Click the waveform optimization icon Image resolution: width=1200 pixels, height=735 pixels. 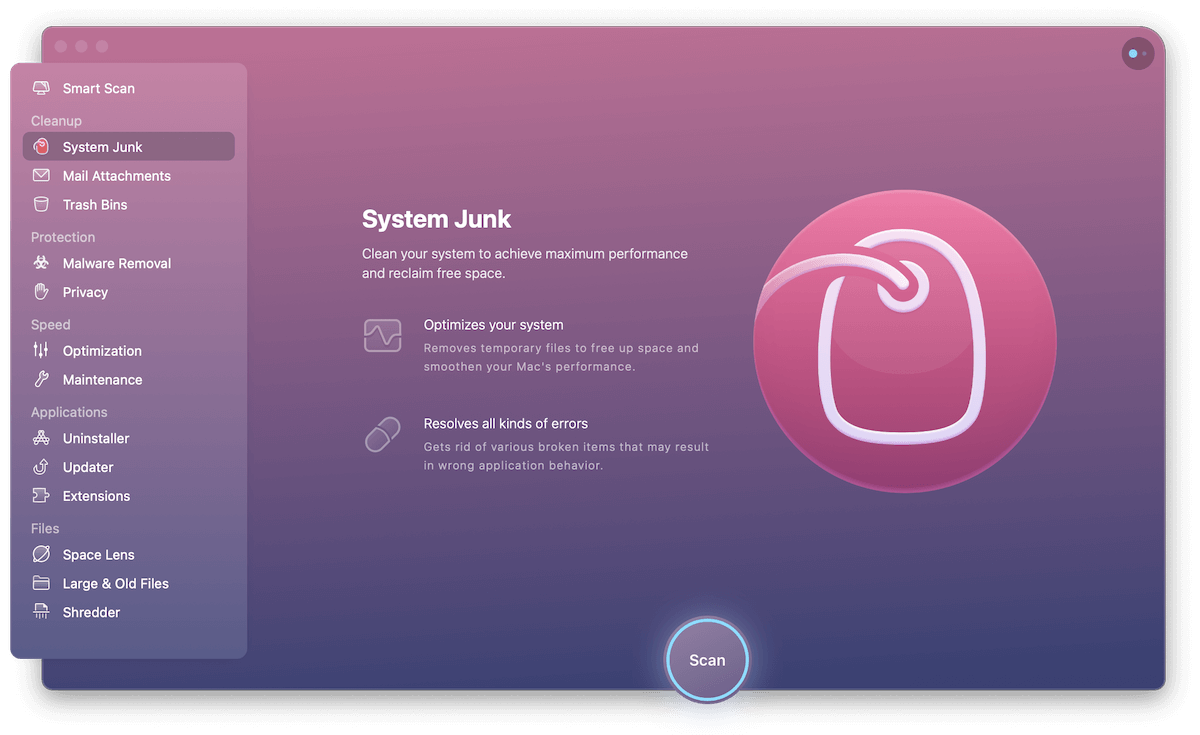[x=382, y=335]
